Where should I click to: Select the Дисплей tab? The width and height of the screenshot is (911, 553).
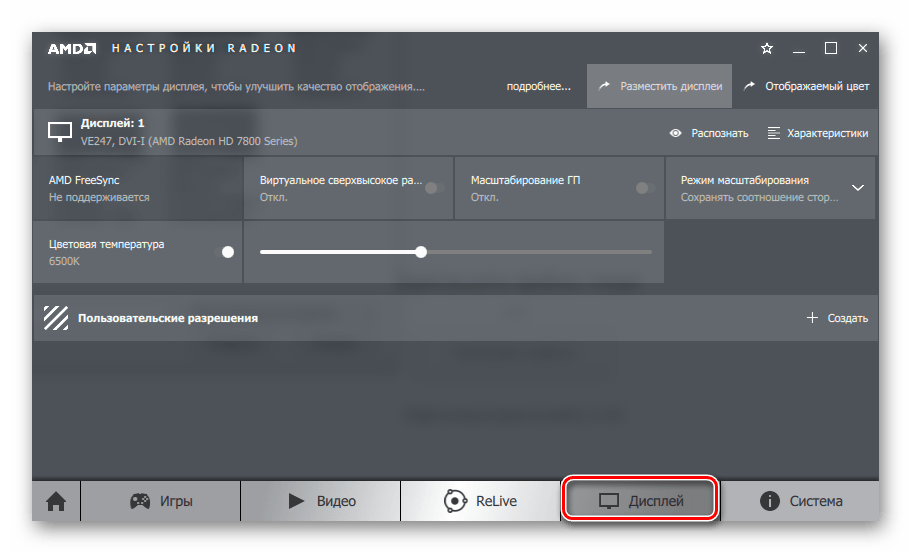click(x=640, y=501)
